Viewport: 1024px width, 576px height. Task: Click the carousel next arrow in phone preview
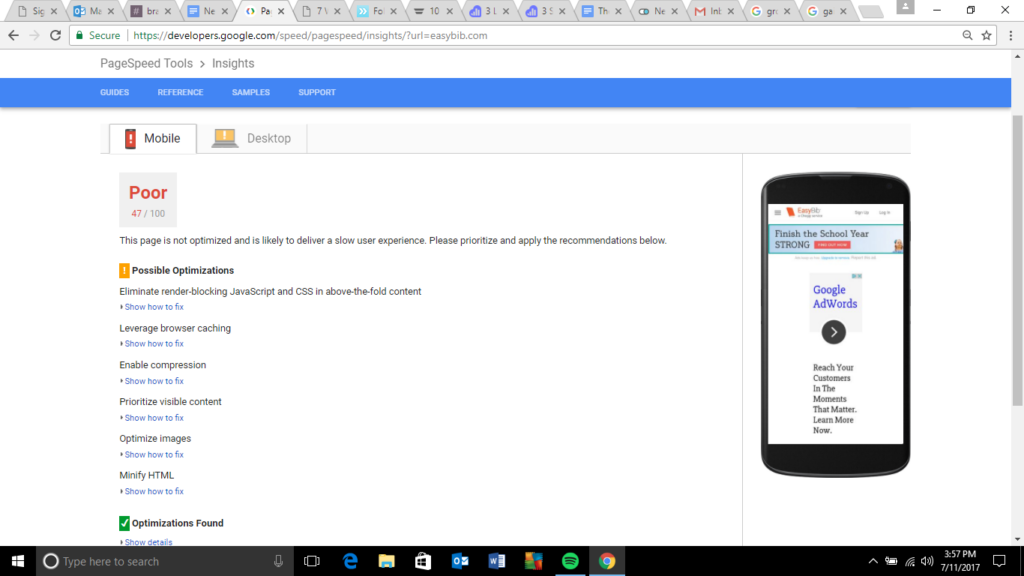click(x=833, y=332)
